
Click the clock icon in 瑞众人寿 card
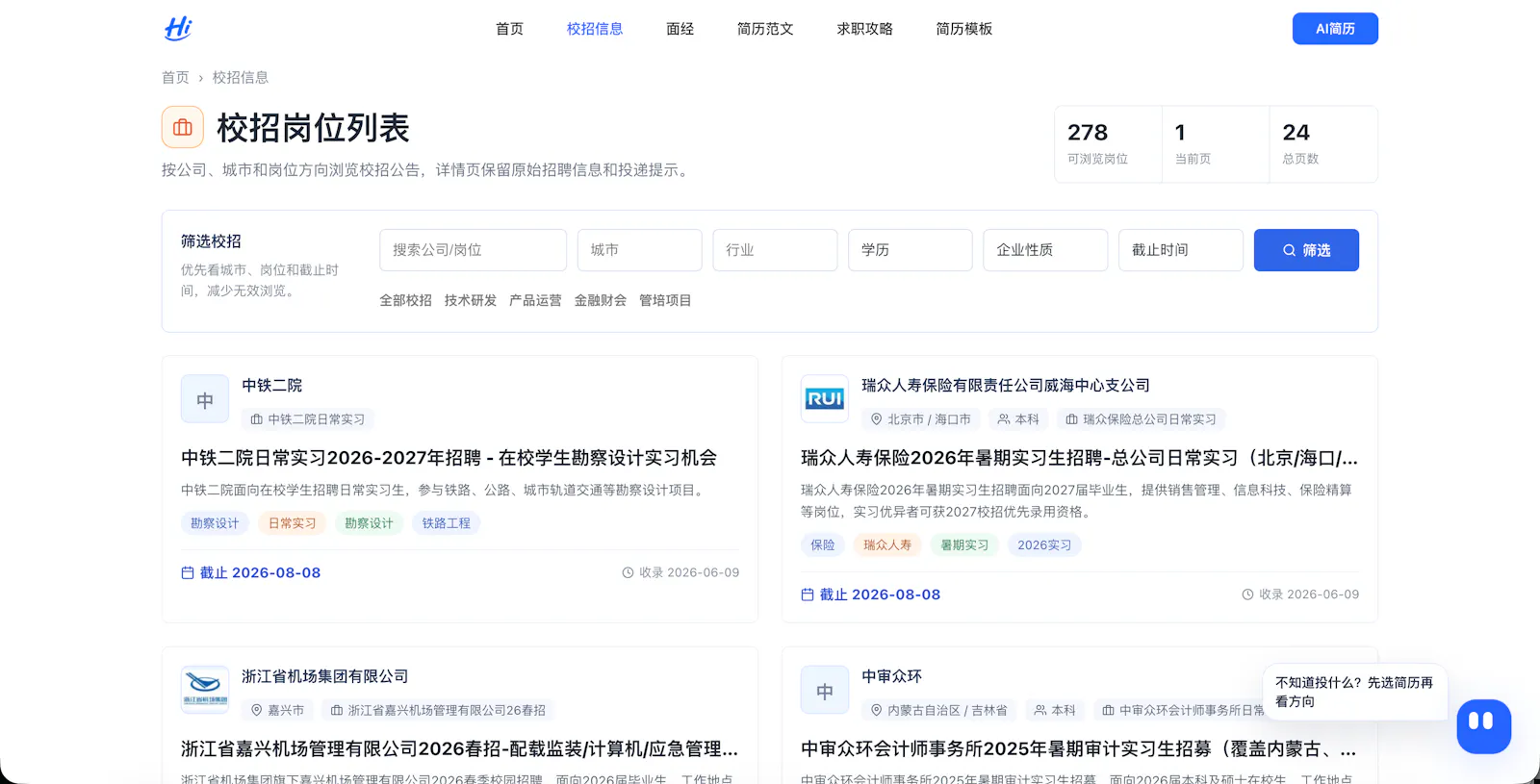(1247, 594)
